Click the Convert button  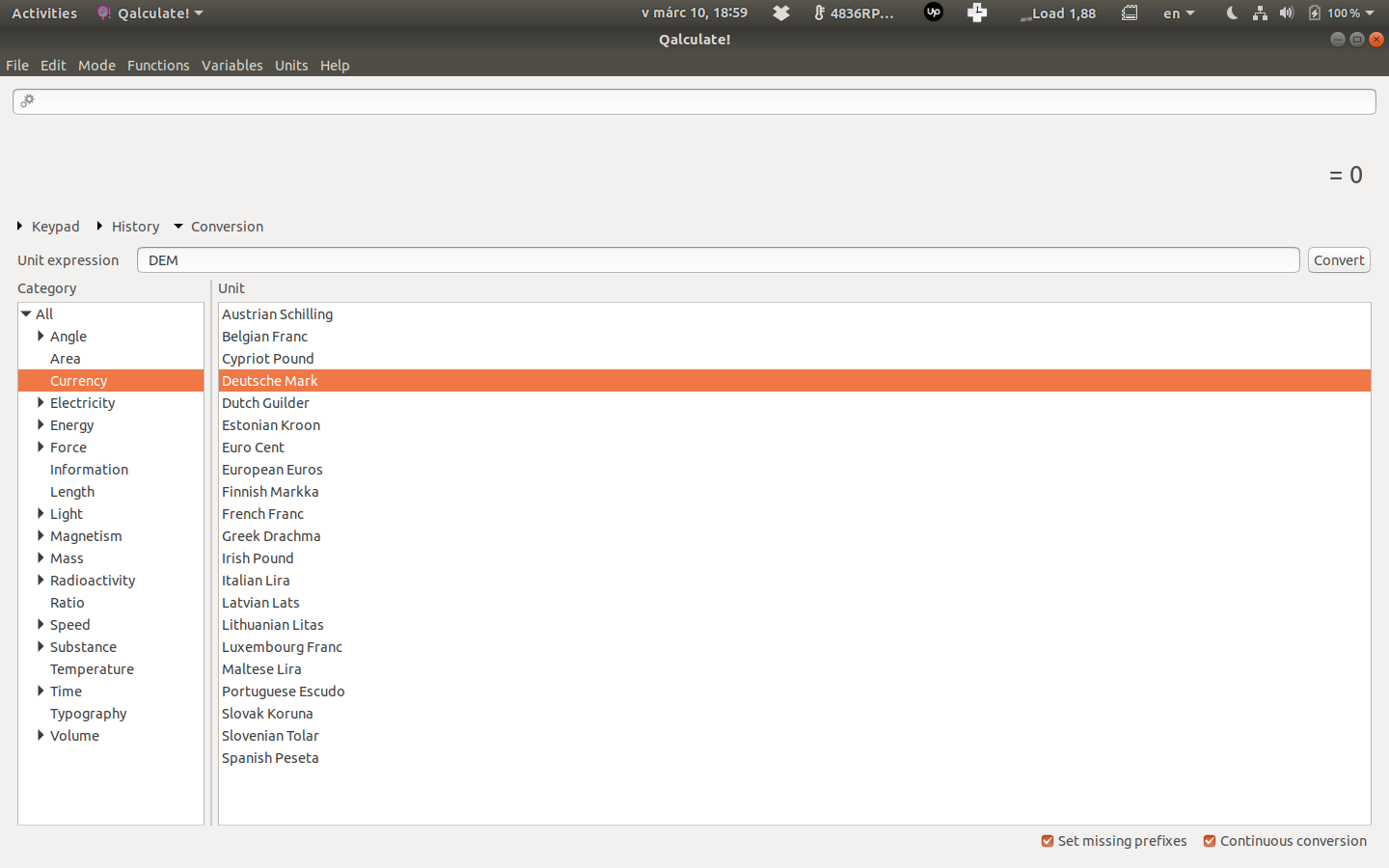click(x=1339, y=260)
